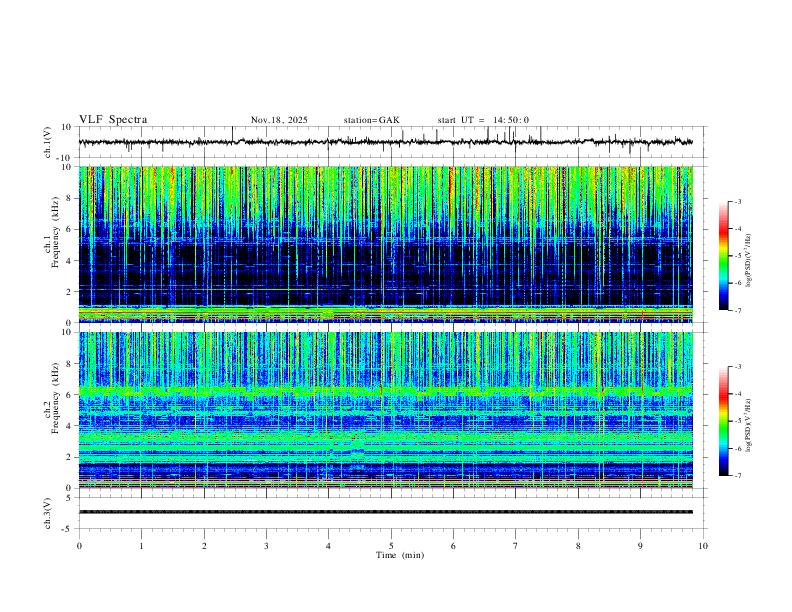Click the time axis tick label '10'
This screenshot has height=612, width=792.
[703, 546]
